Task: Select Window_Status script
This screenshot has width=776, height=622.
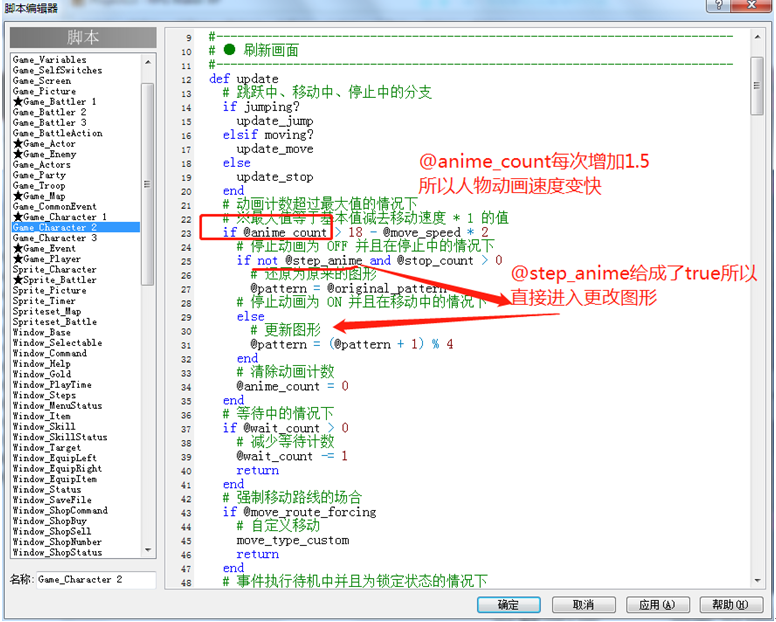Action: (47, 489)
